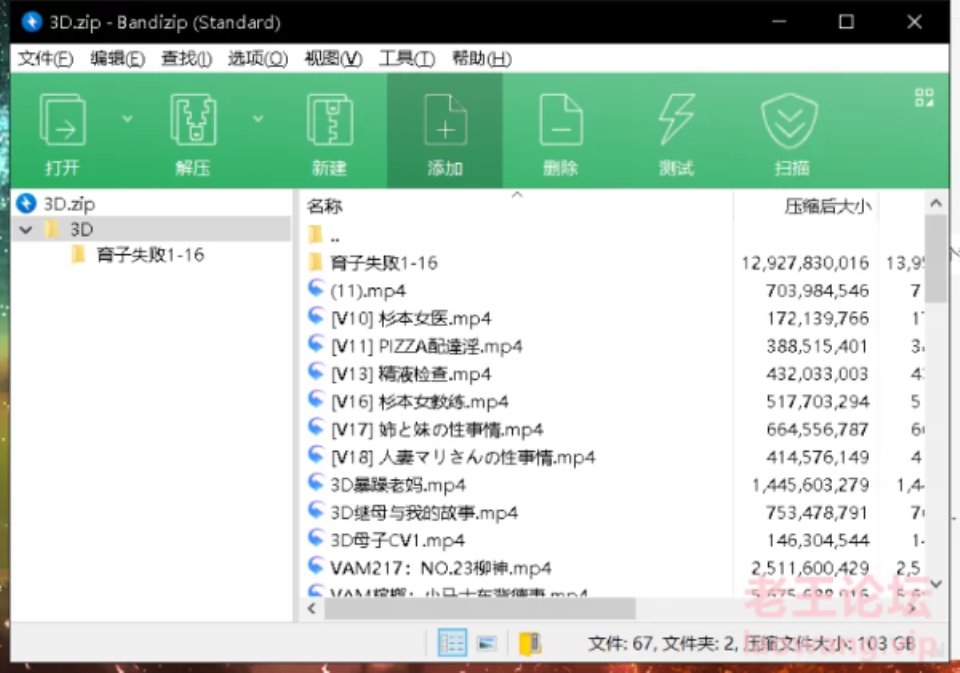This screenshot has width=960, height=673.
Task: Select 3D.zip root in the tree
Action: (69, 204)
